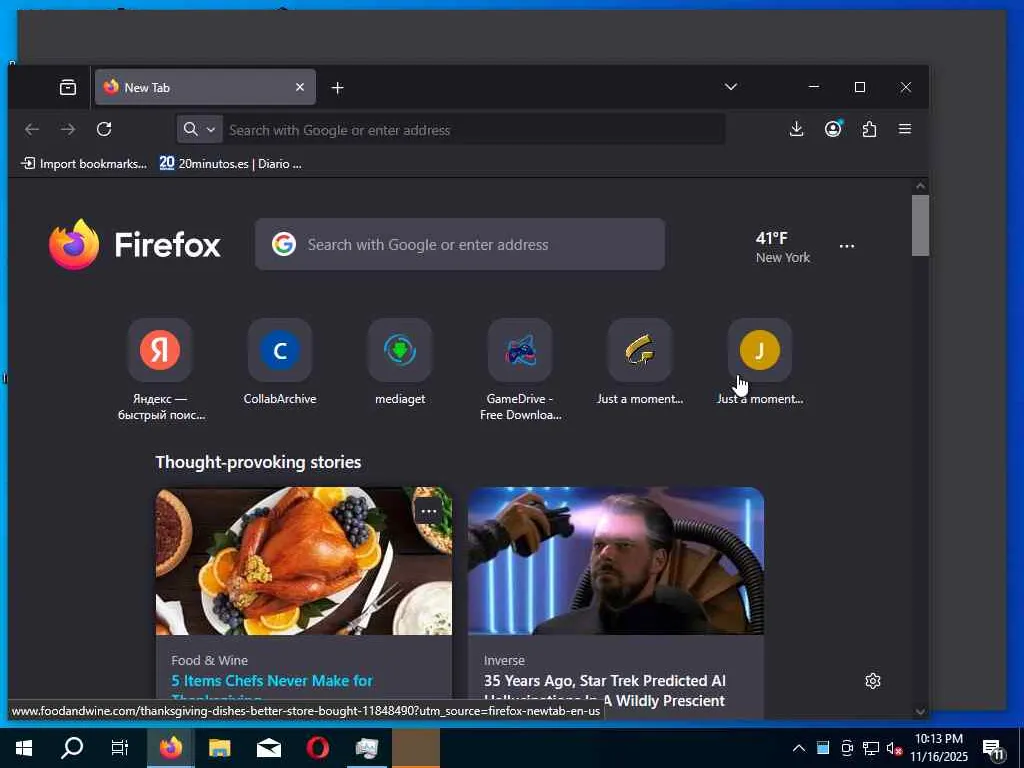Image resolution: width=1024 pixels, height=768 pixels.
Task: Click the Food & Wine source label
Action: tap(209, 660)
